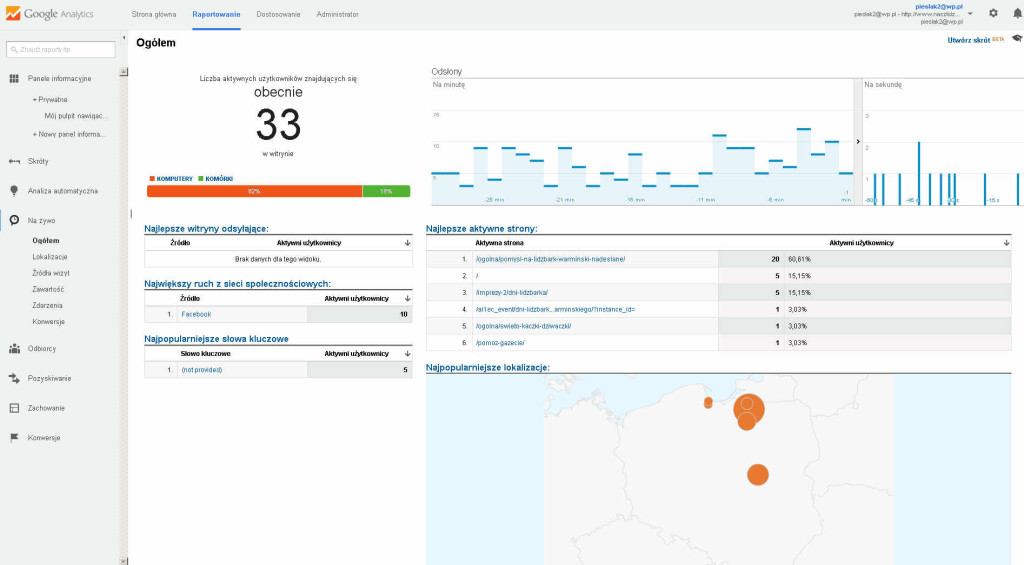Click Mój pulpit nawigacyjny item
This screenshot has width=1024, height=565.
pyautogui.click(x=76, y=116)
